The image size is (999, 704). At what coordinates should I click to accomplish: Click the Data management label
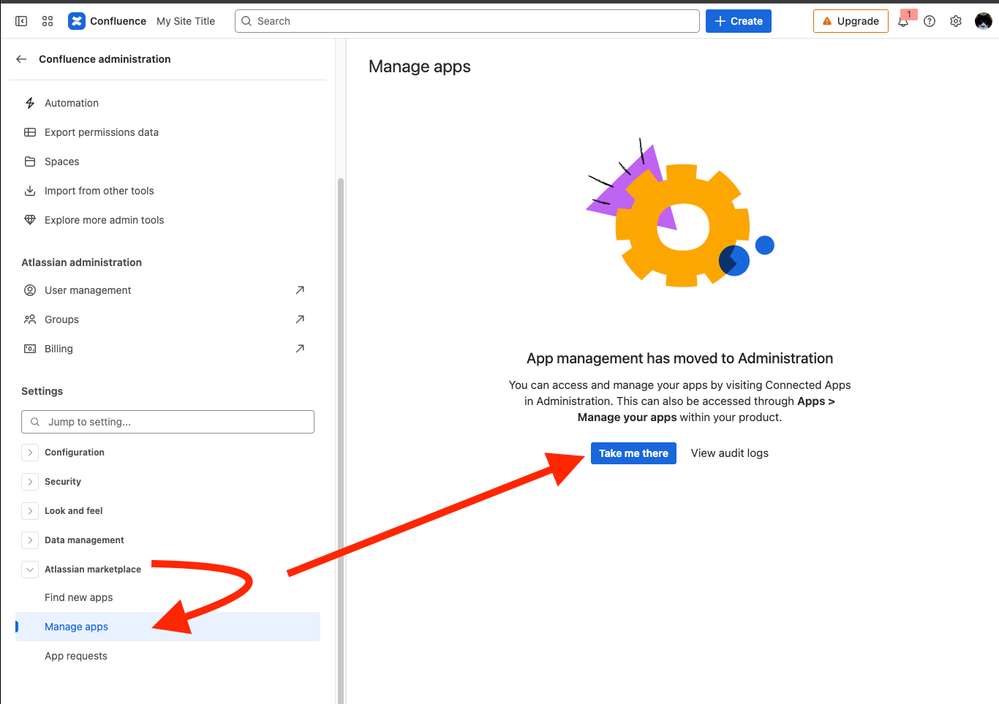pyautogui.click(x=84, y=540)
